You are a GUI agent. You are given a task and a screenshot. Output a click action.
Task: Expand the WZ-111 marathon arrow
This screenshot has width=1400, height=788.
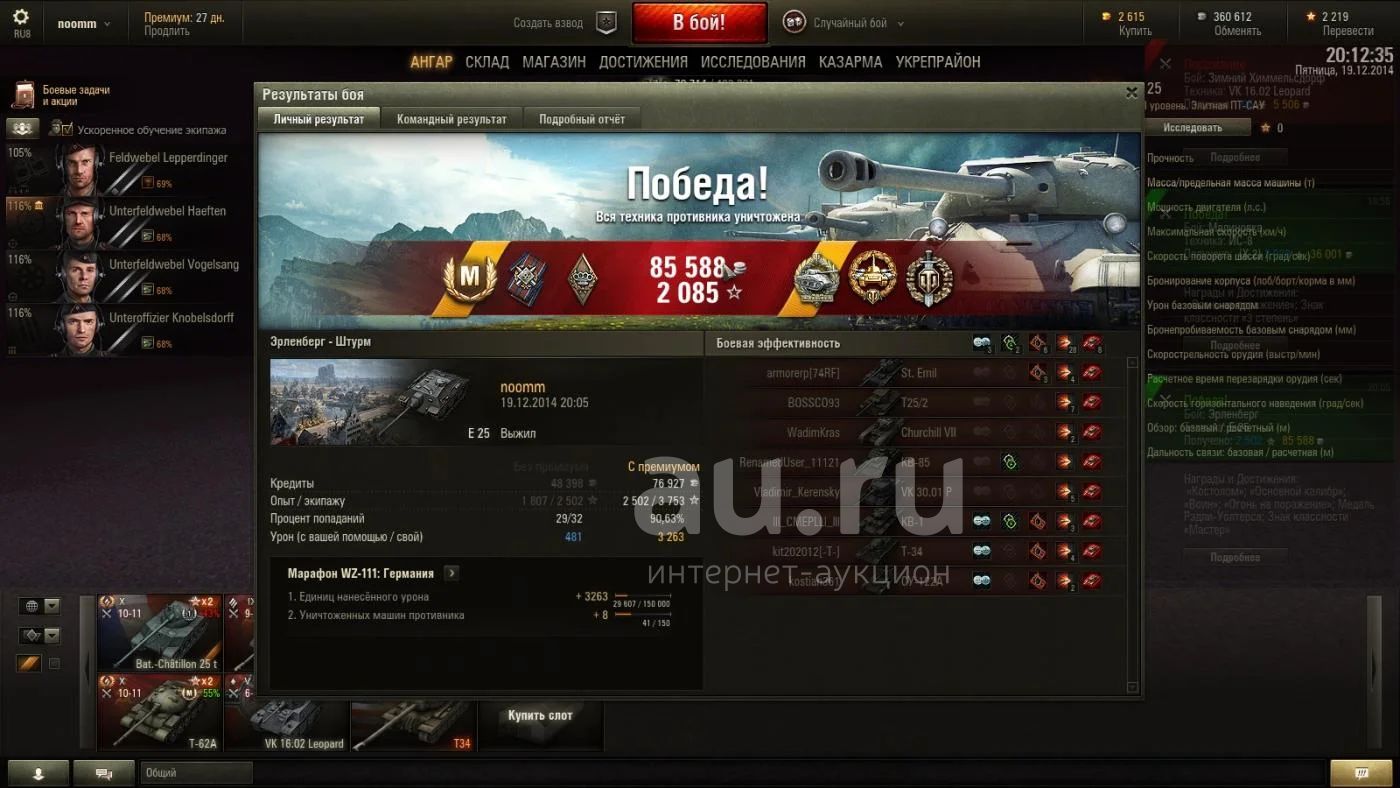[451, 573]
